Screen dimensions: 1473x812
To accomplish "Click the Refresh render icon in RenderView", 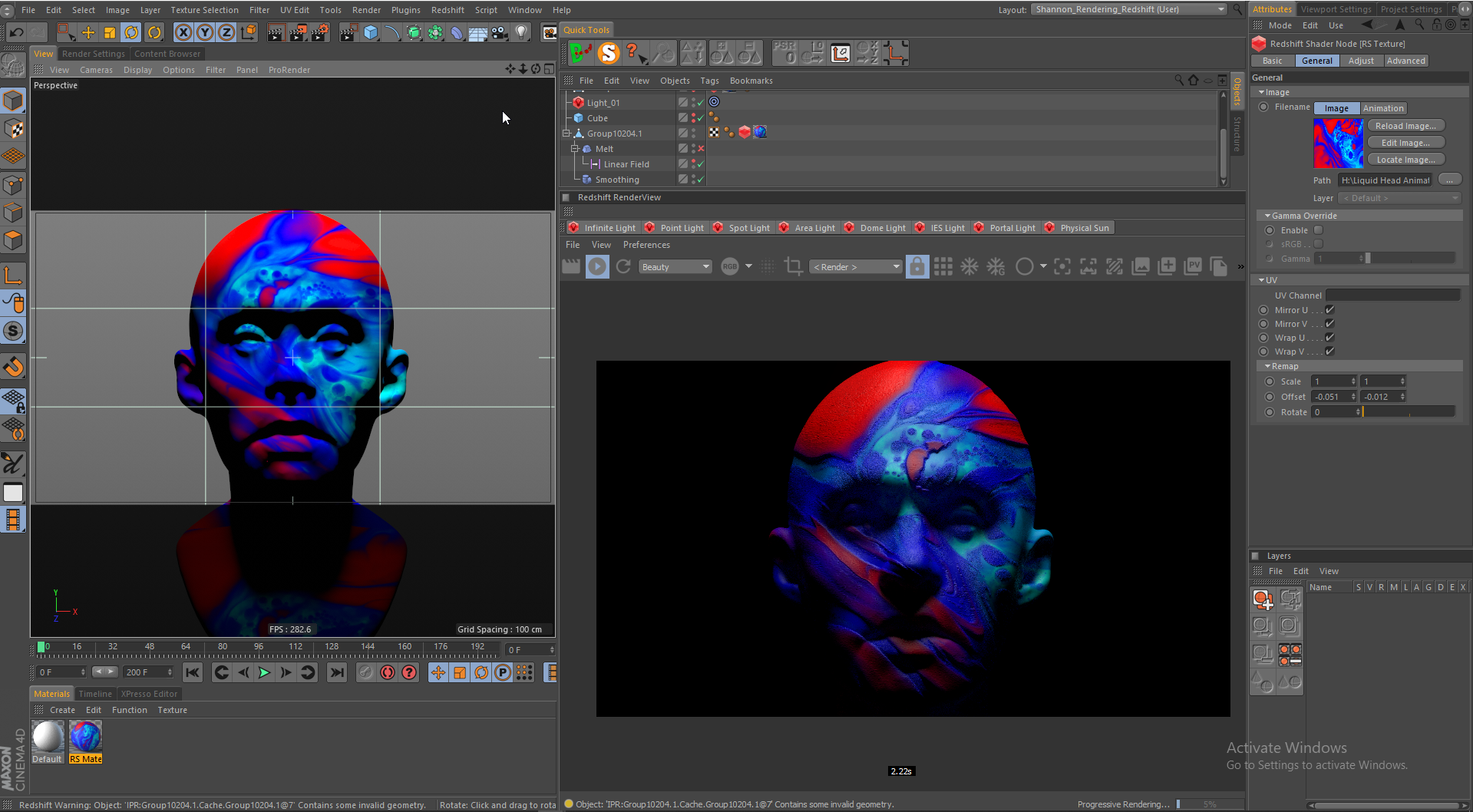I will pos(623,266).
